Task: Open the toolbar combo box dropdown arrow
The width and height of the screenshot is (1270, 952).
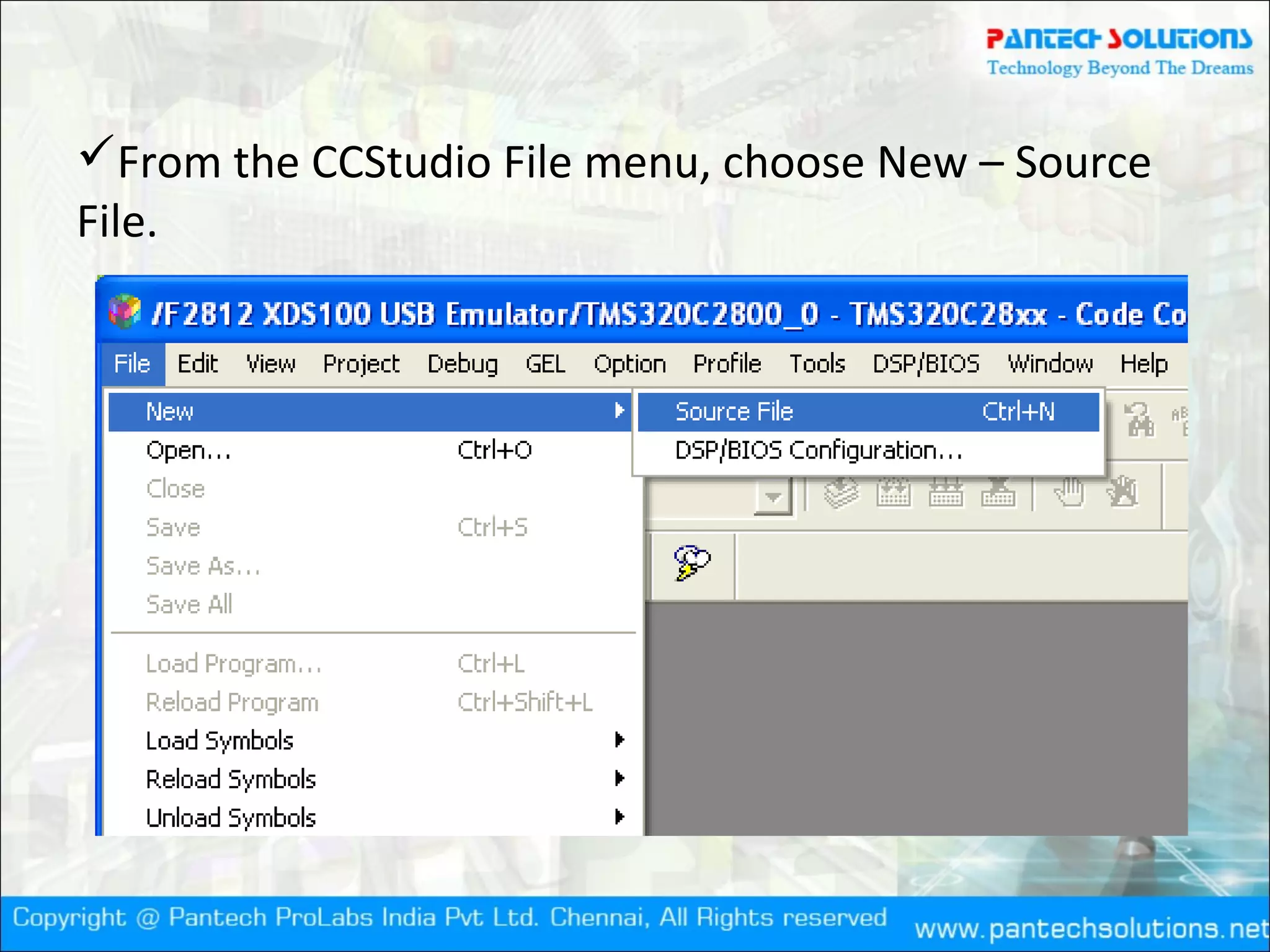Action: click(773, 496)
